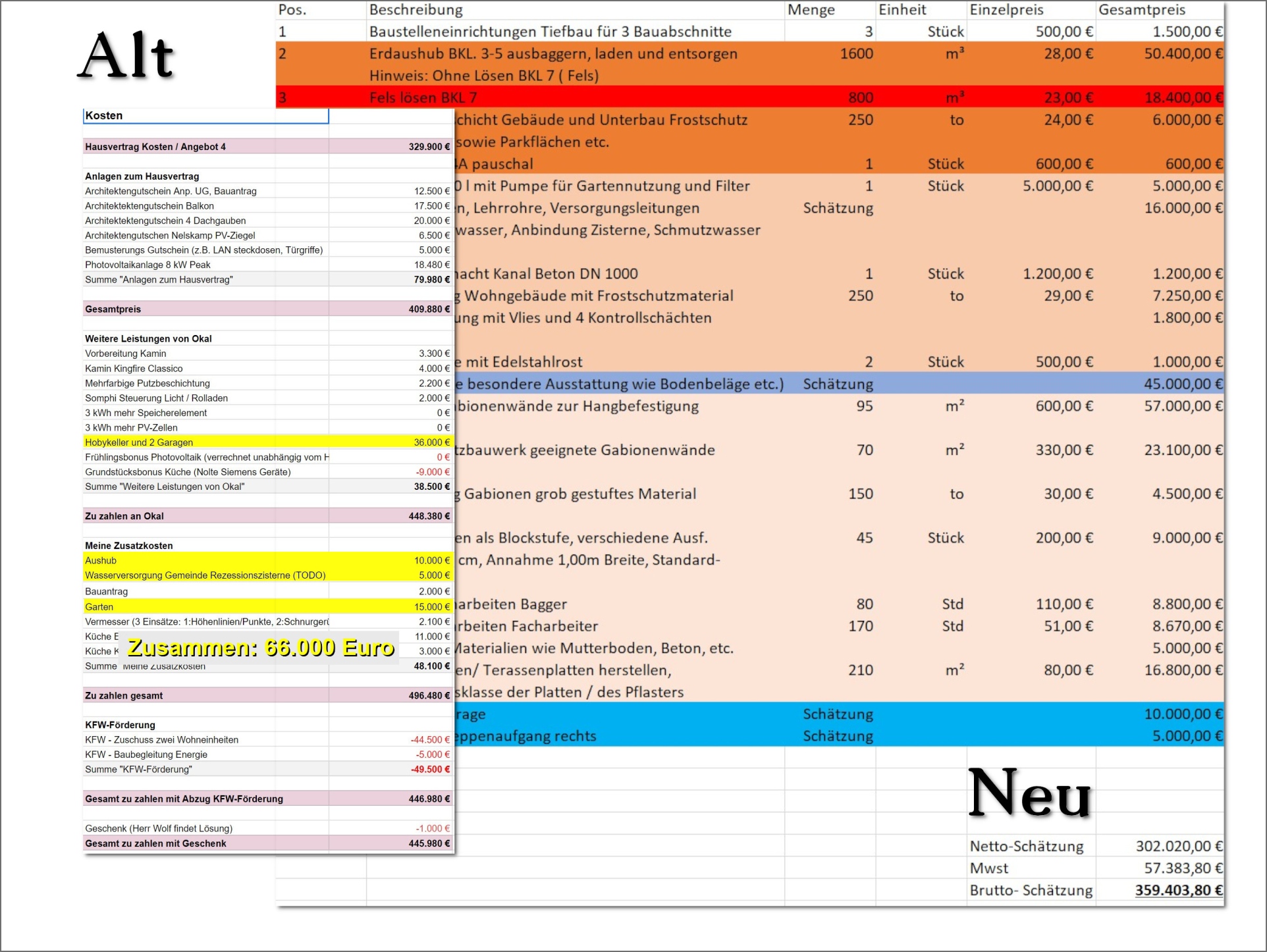Select 'Architektengutschein Anp. UG, Bauantrag' cell
This screenshot has height=952, width=1267.
tap(171, 192)
